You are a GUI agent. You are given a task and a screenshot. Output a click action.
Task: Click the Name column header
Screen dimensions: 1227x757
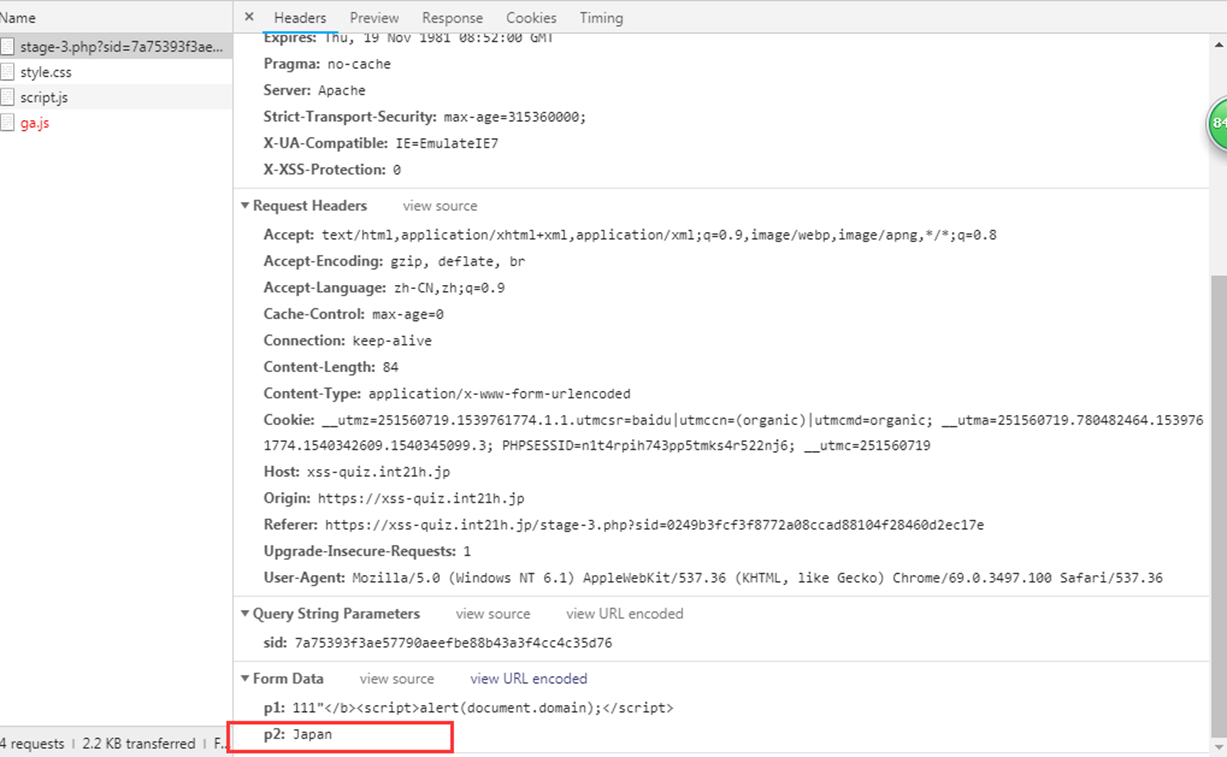point(18,17)
